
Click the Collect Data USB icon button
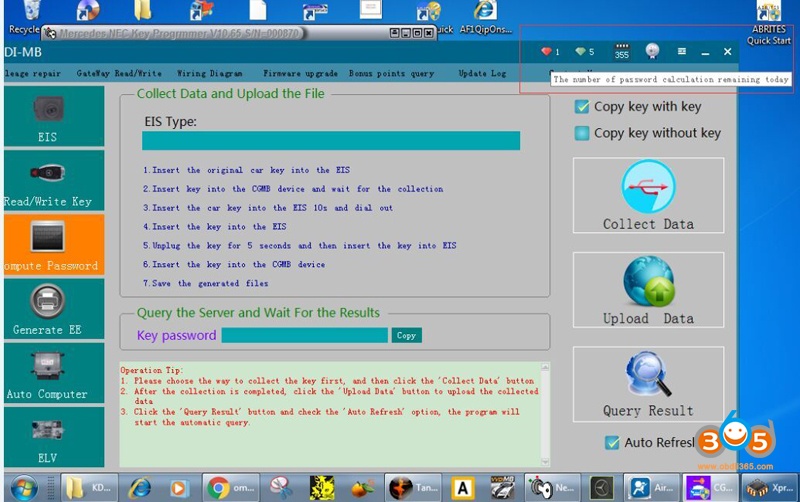tap(648, 195)
